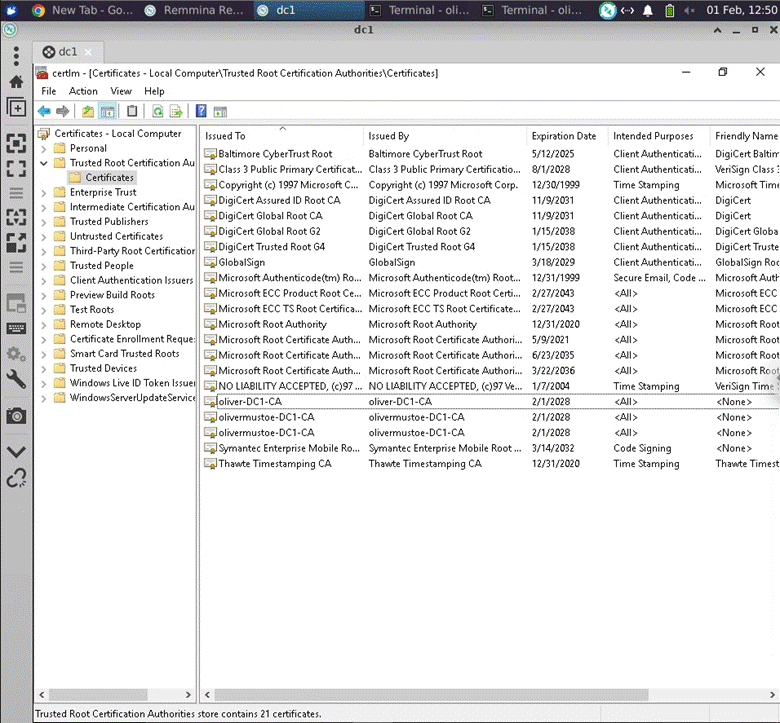Image resolution: width=780 pixels, height=723 pixels.
Task: Click expiration date 6/23/2035 cell
Action: point(553,355)
